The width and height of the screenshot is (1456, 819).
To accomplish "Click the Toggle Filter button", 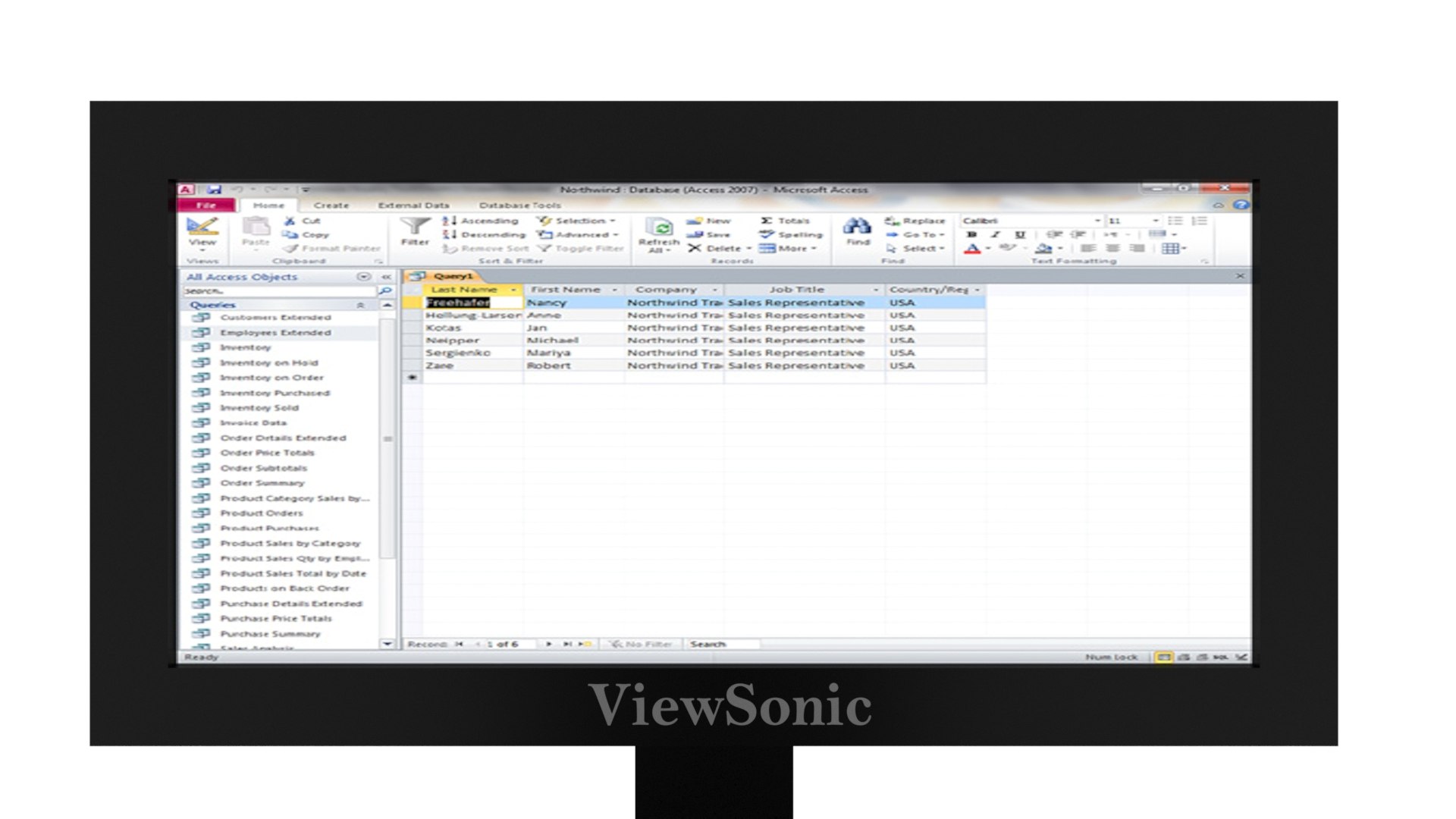I will [x=580, y=248].
